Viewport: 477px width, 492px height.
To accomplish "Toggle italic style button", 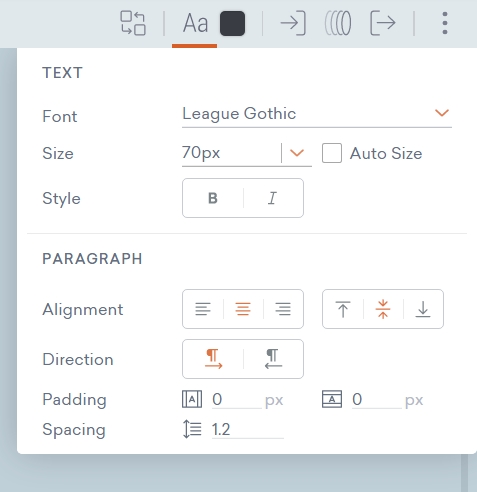I will pos(273,198).
